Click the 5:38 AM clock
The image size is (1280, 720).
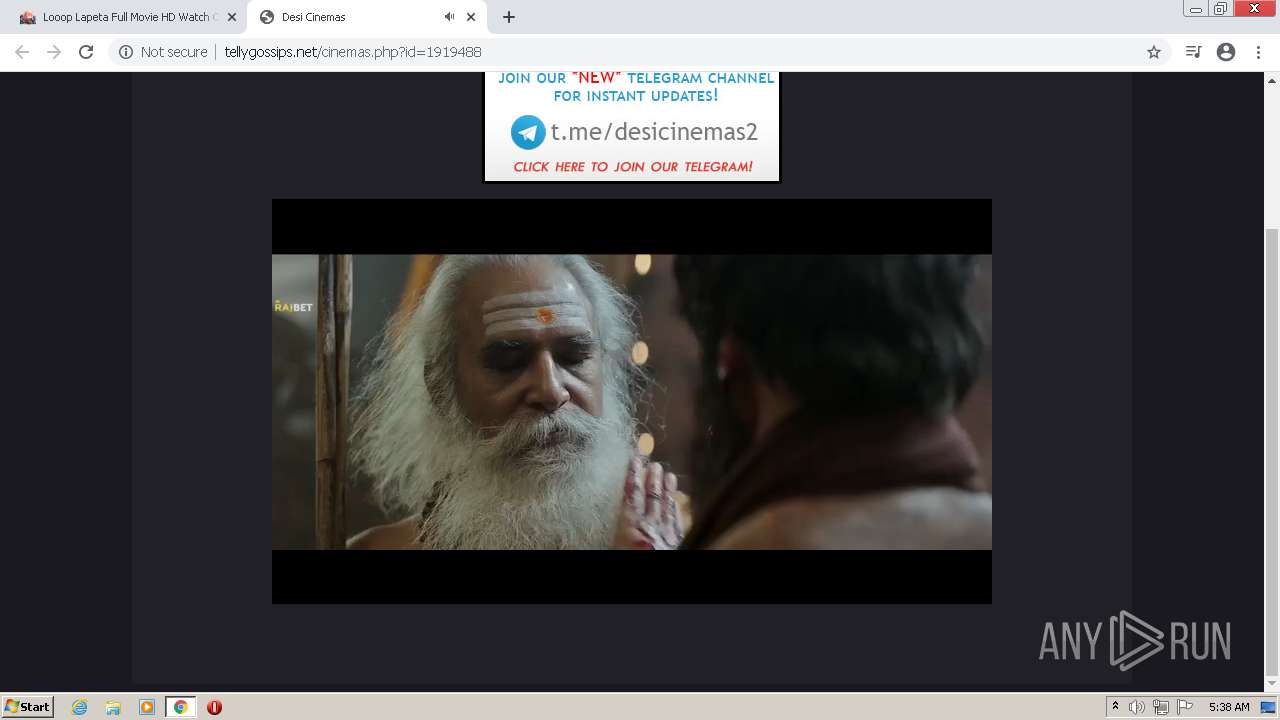coord(1229,707)
